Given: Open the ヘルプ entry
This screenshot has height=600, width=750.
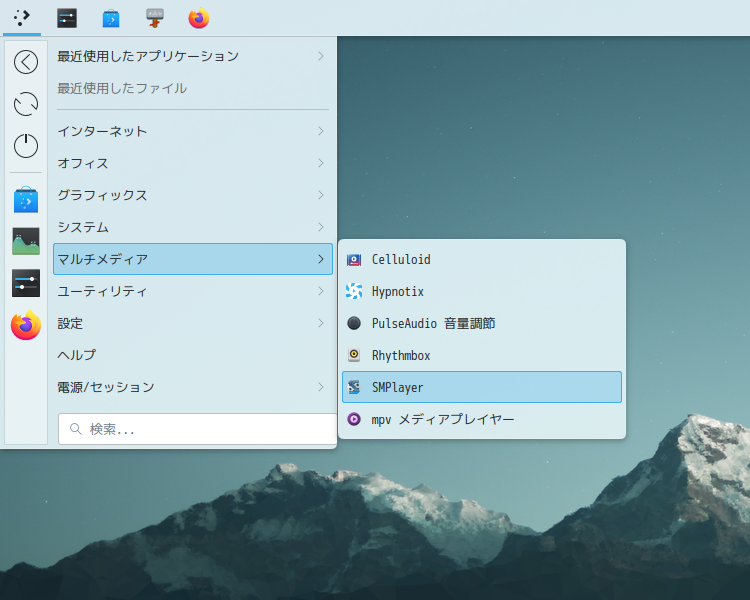Looking at the screenshot, I should [x=193, y=355].
